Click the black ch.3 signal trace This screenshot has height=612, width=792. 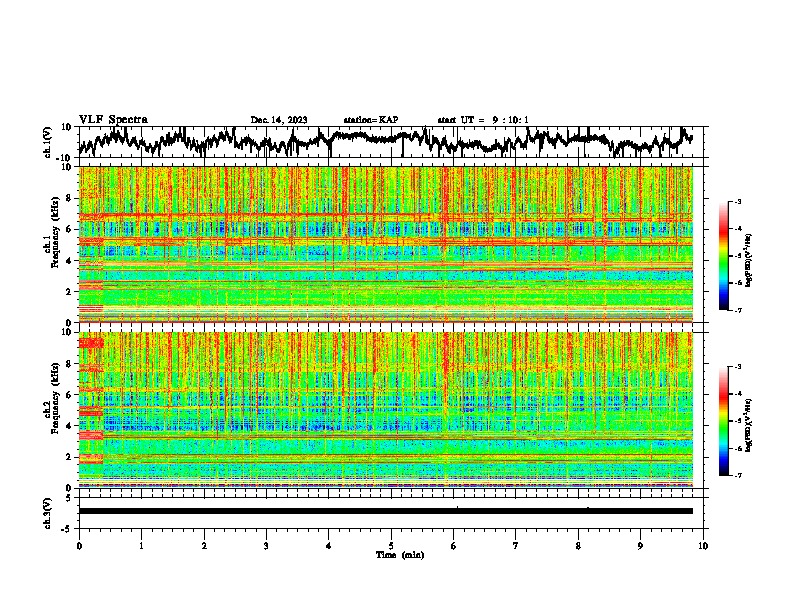pyautogui.click(x=386, y=511)
